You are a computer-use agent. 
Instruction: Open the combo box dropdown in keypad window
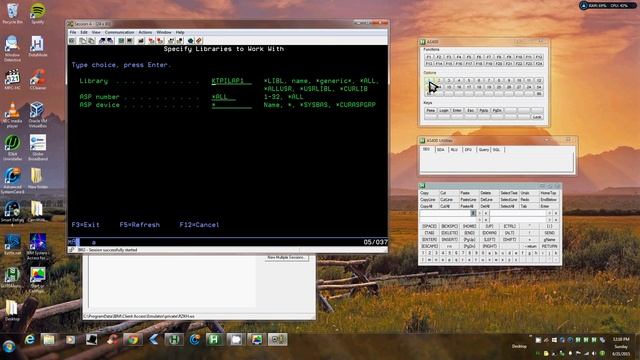(x=473, y=213)
